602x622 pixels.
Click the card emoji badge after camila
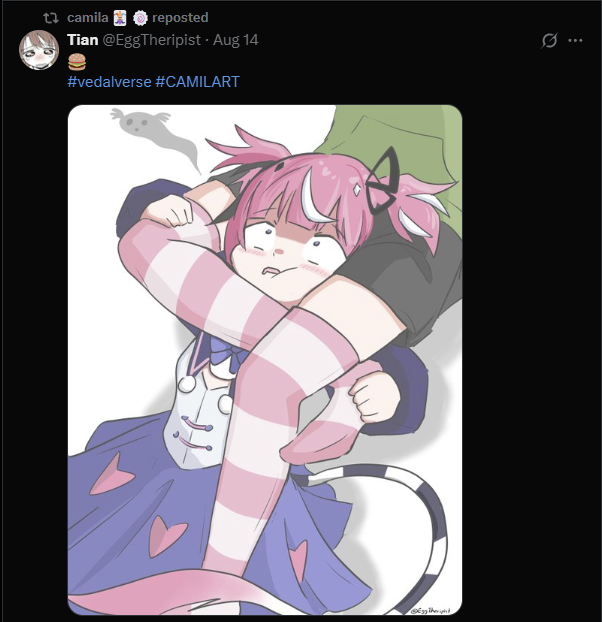120,18
